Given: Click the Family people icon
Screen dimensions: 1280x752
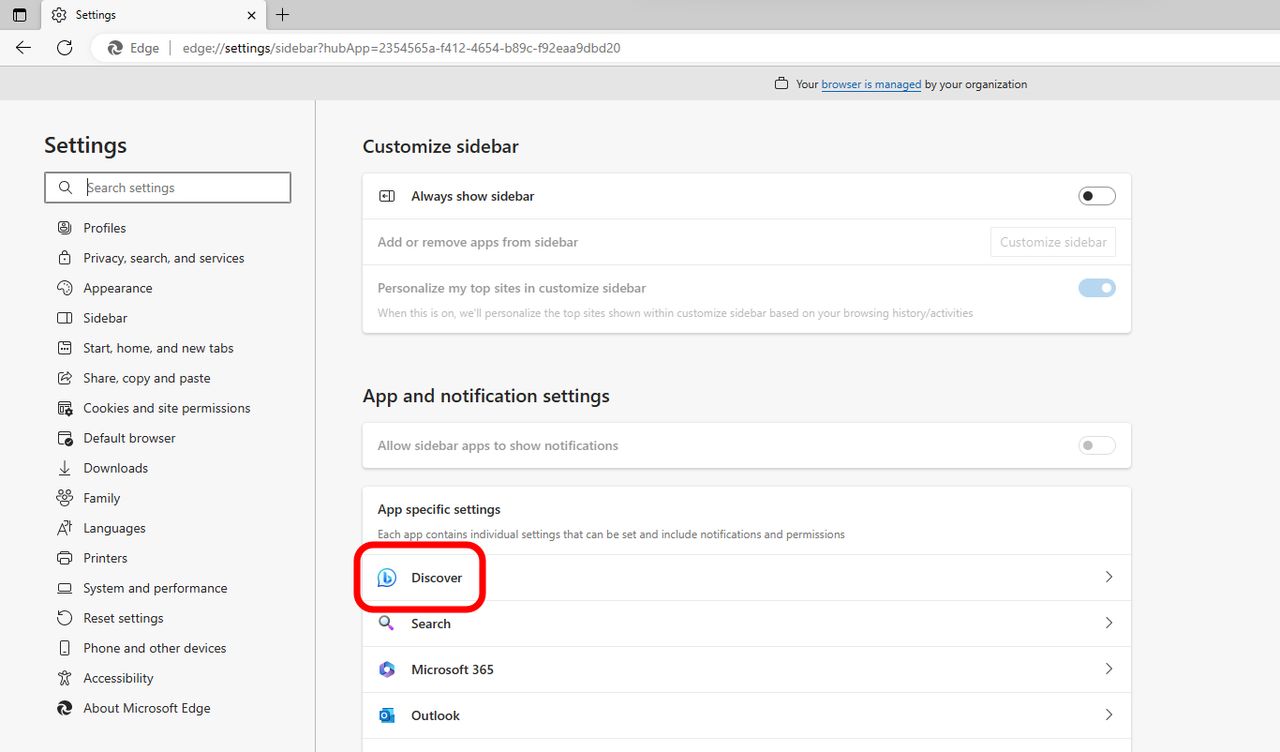Looking at the screenshot, I should 65,498.
